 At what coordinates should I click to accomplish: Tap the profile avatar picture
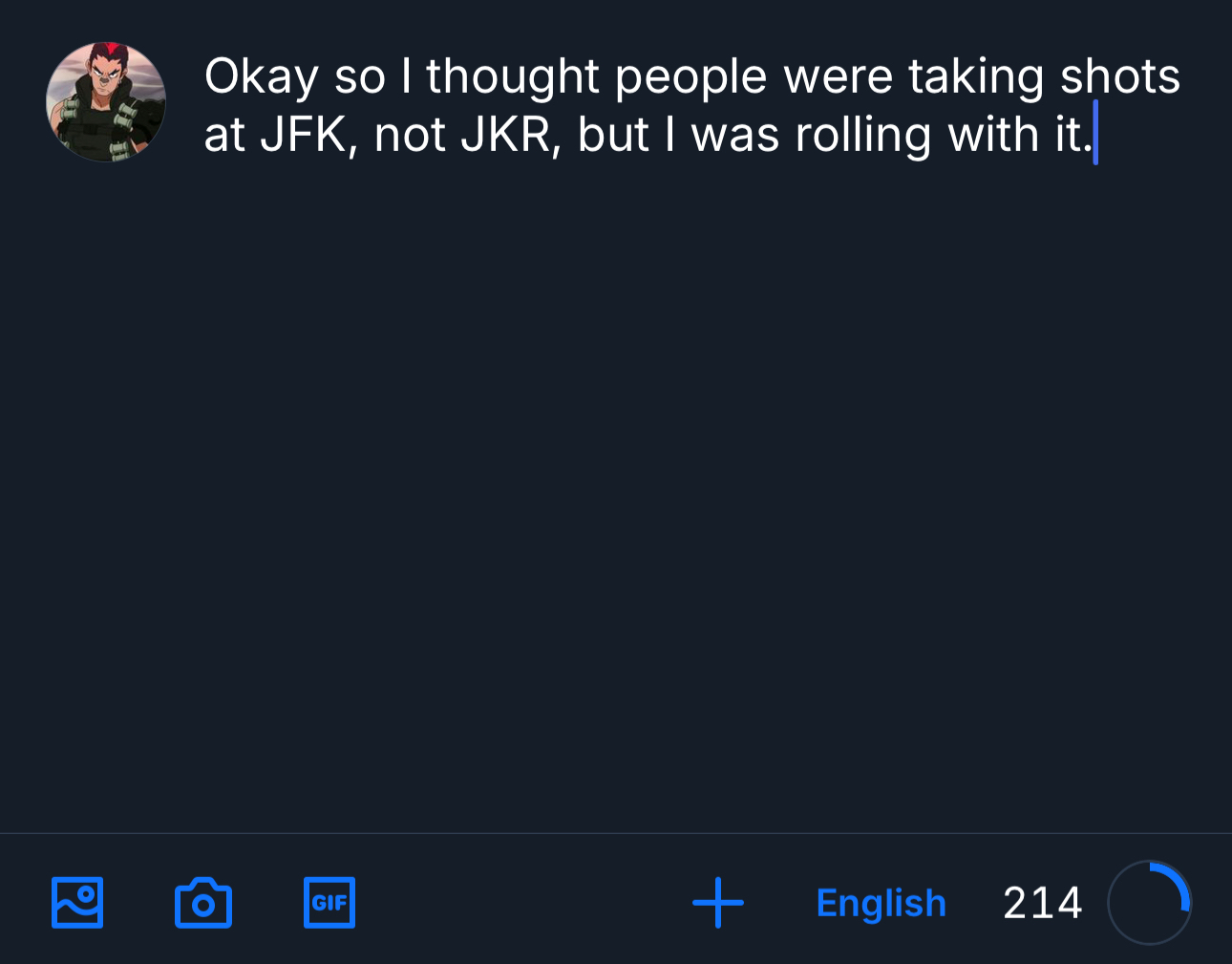click(x=106, y=101)
